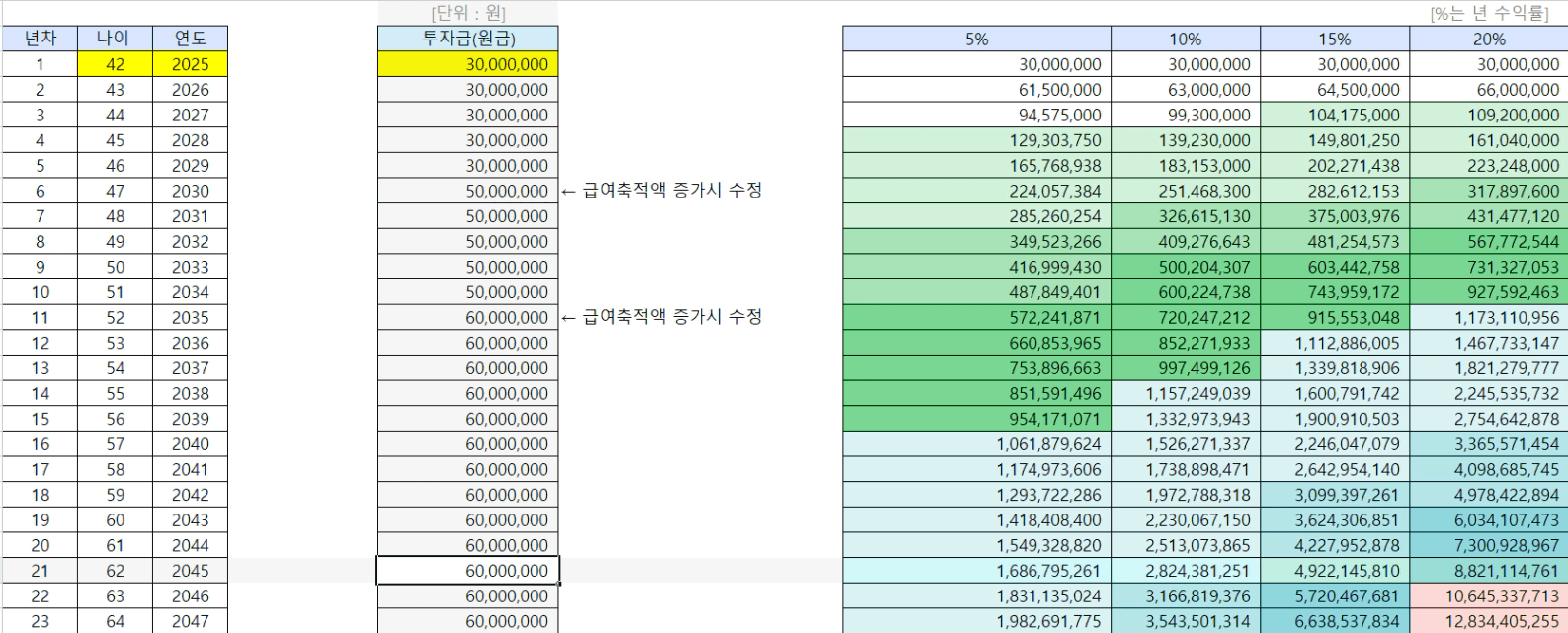Click the 나이 column header
The height and width of the screenshot is (633, 1568).
115,39
